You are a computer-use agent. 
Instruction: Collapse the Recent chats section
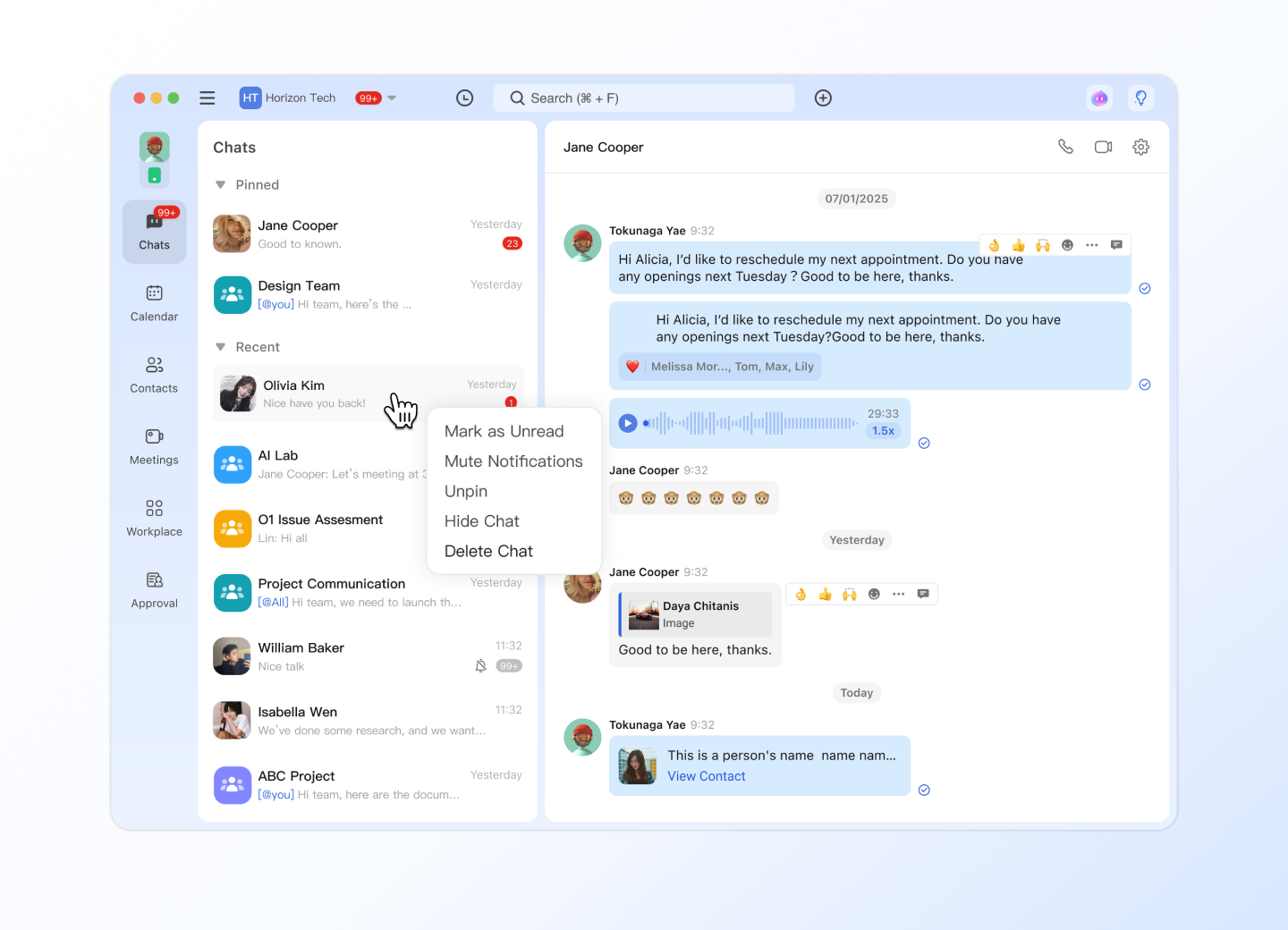(x=220, y=347)
